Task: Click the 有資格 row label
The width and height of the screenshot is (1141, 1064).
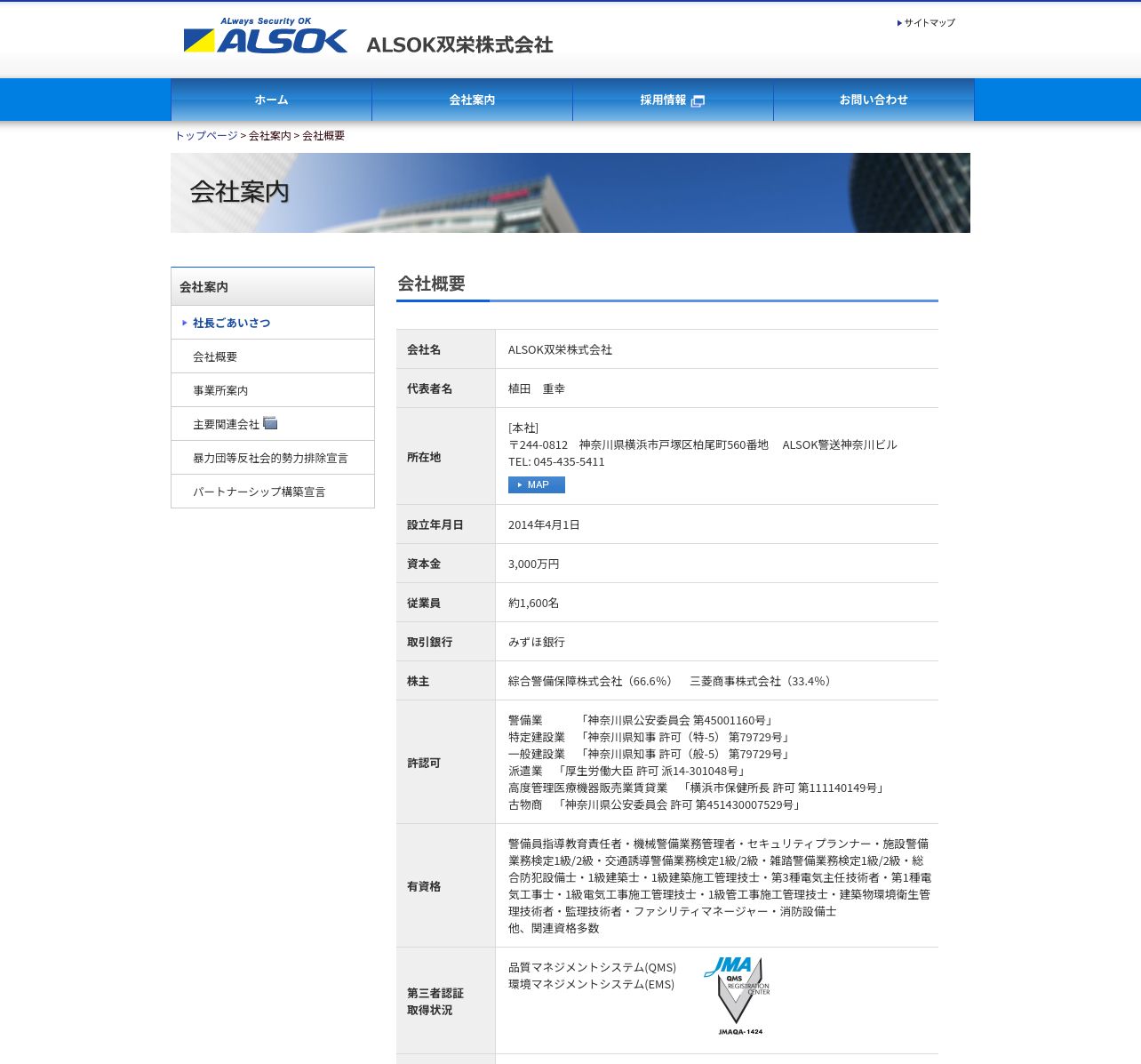Action: click(x=424, y=886)
